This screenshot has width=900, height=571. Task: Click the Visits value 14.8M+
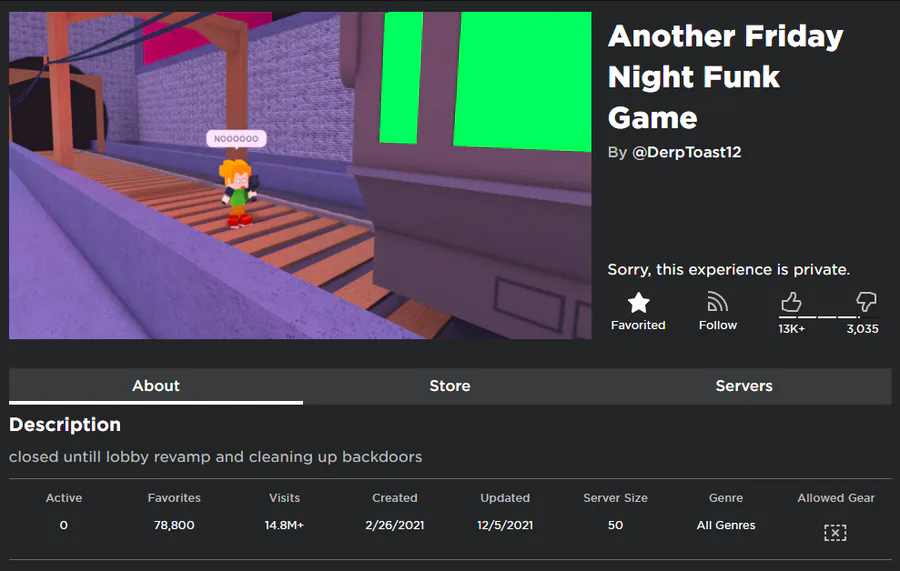coord(284,525)
